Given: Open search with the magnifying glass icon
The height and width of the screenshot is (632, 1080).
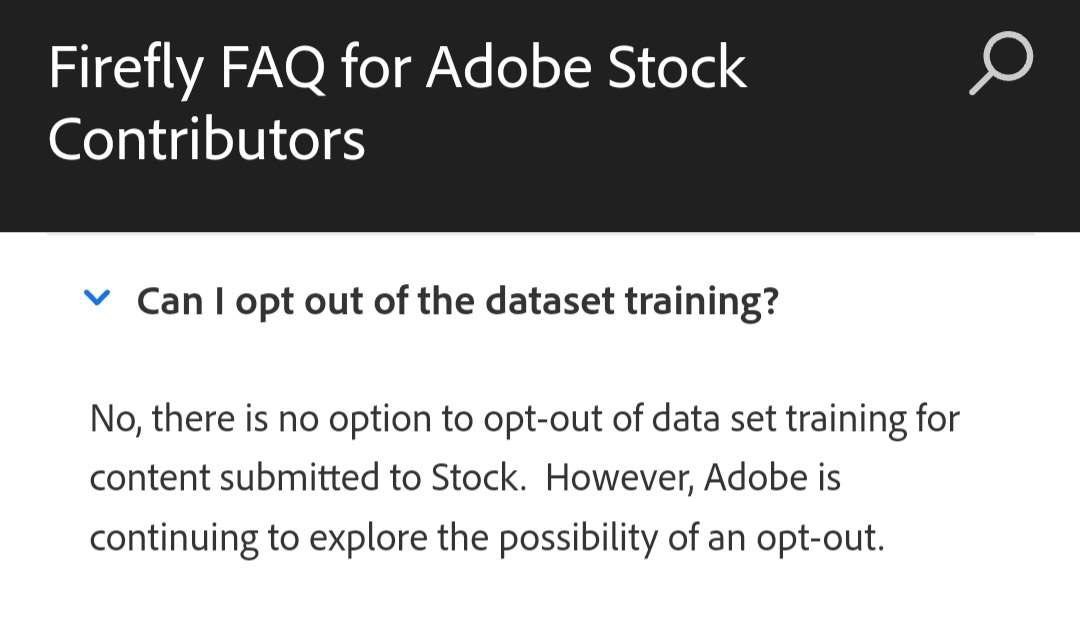Looking at the screenshot, I should pos(1001,64).
